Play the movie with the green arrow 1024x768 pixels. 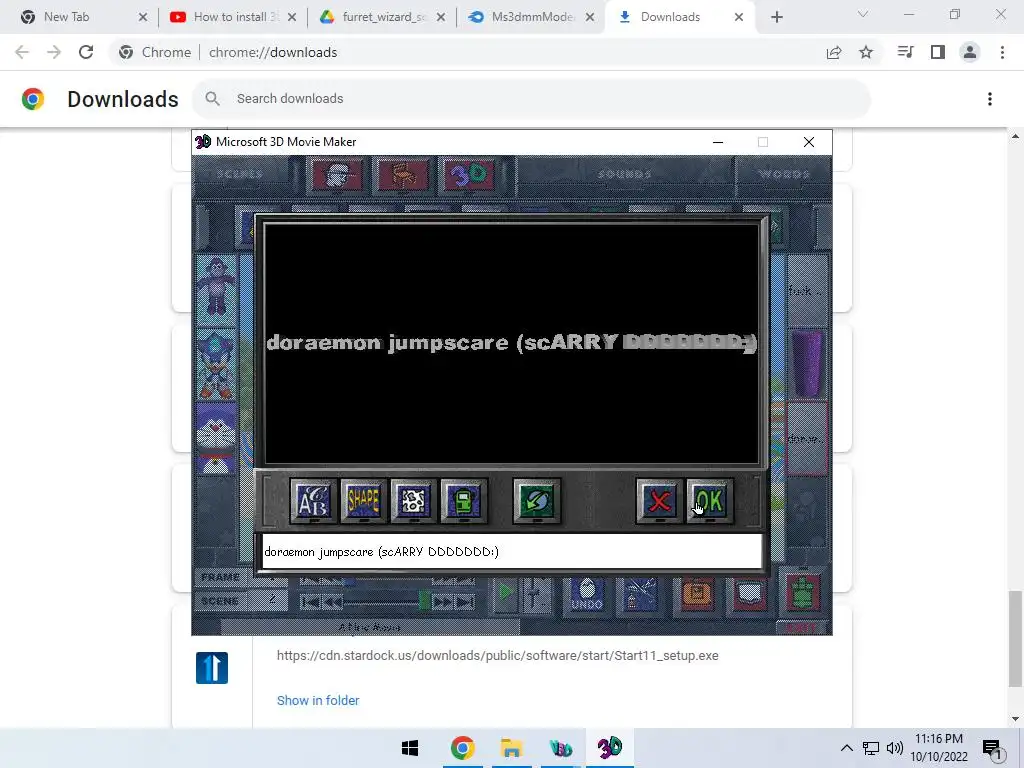pos(505,593)
